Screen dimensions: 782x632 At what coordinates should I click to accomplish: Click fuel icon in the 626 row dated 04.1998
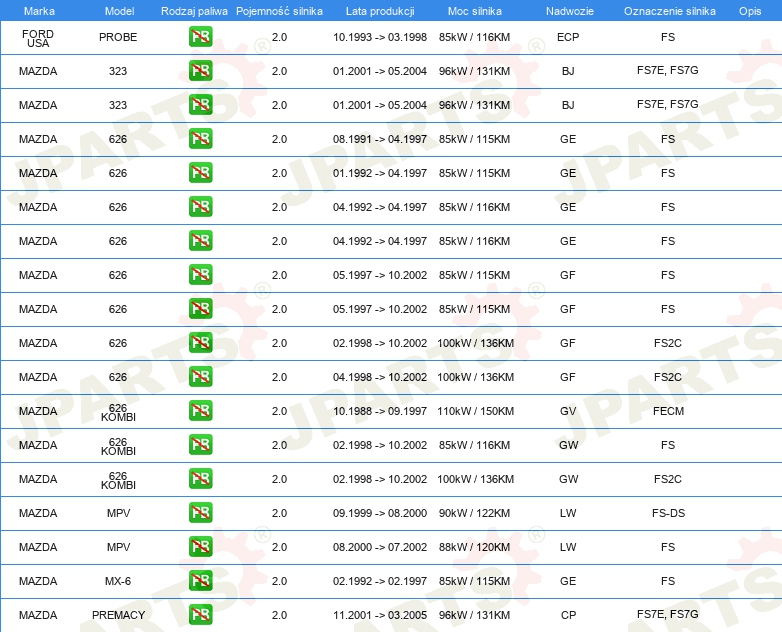[200, 376]
